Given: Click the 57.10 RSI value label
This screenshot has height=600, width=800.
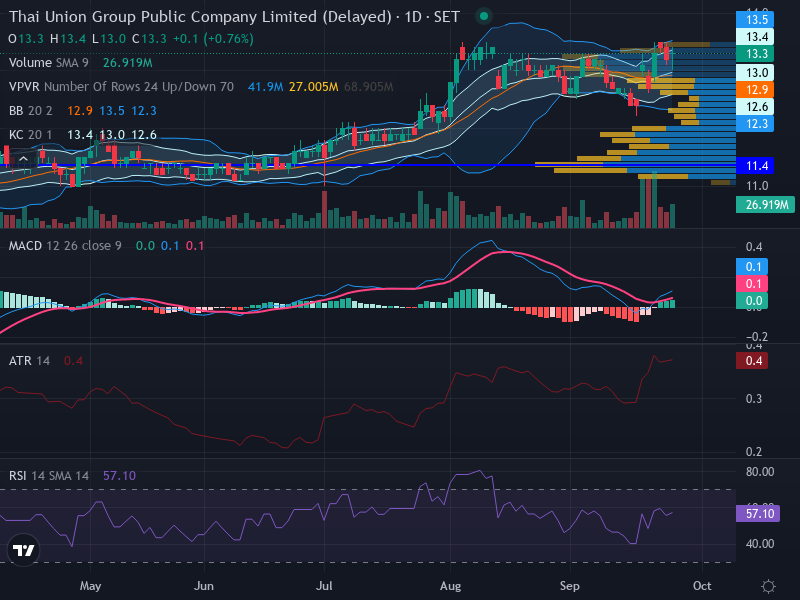Looking at the screenshot, I should (x=758, y=513).
